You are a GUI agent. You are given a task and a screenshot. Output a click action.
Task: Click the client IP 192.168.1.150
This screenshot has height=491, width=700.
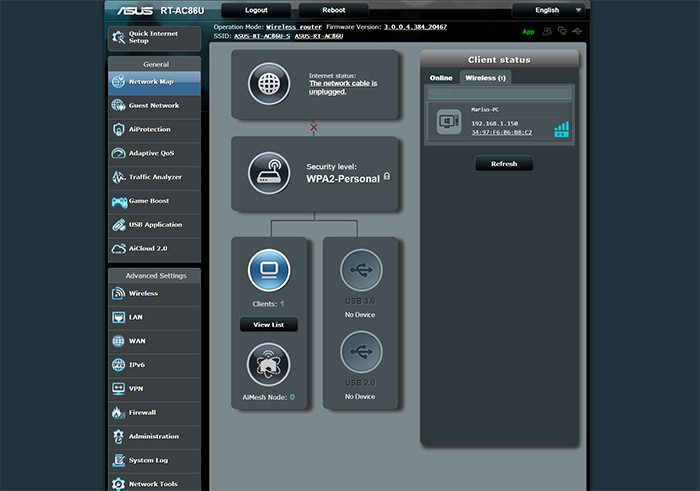tap(495, 124)
